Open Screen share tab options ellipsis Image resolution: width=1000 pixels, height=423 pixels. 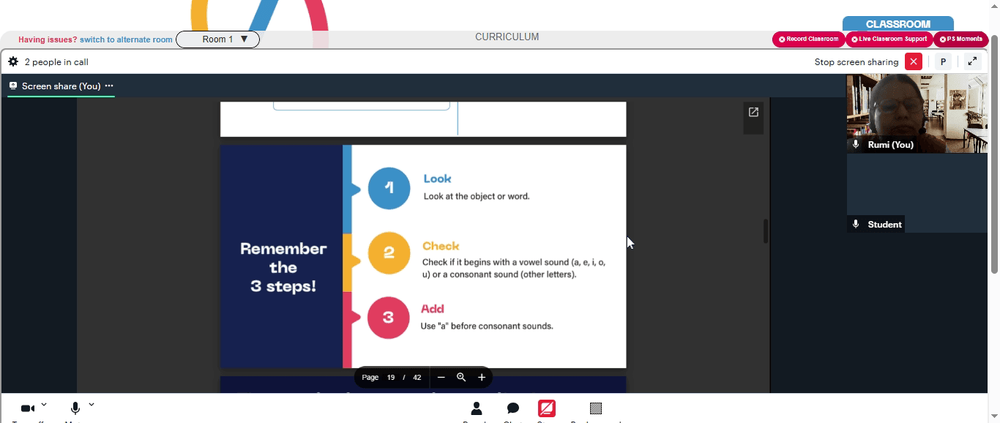pyautogui.click(x=109, y=85)
